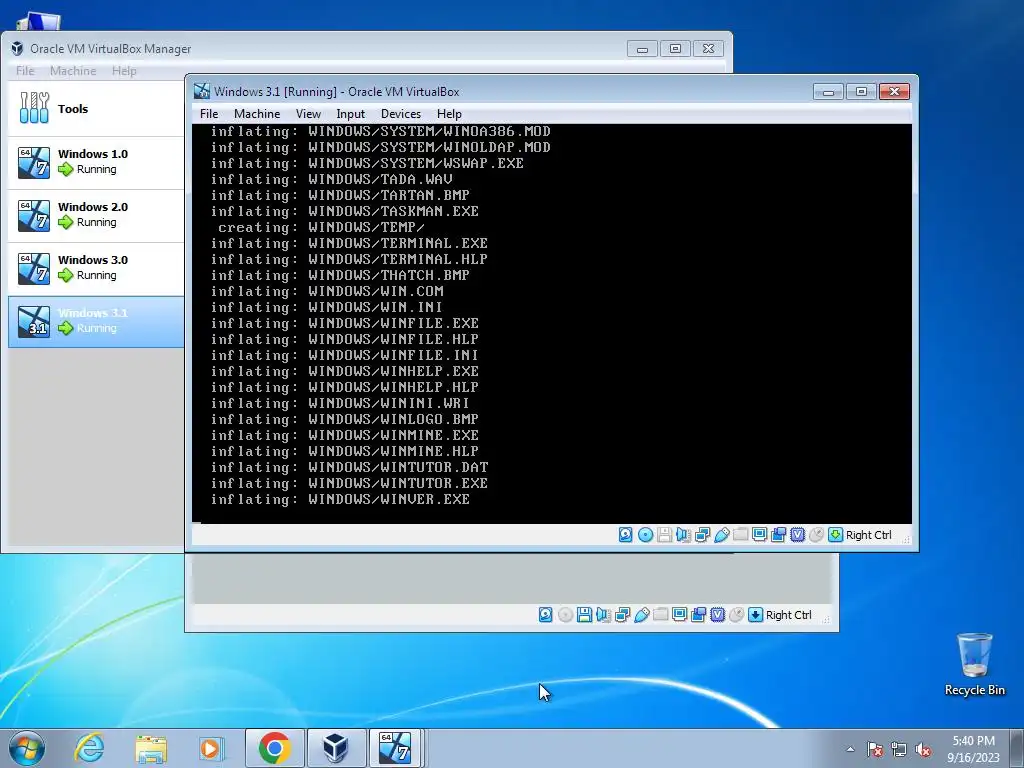
Task: Launch Internet Explorer from the taskbar
Action: [89, 748]
